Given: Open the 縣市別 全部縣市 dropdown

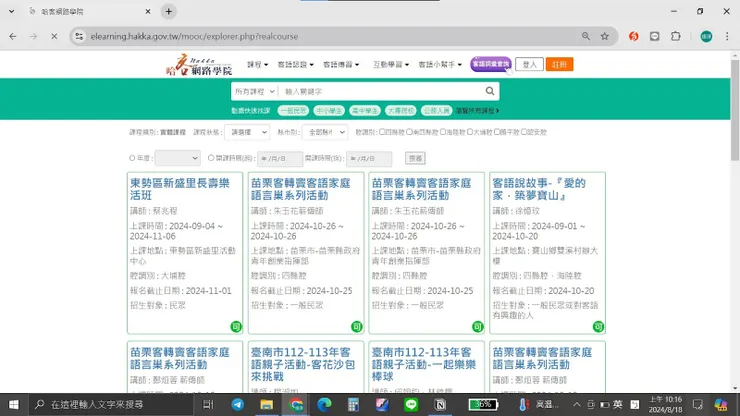Looking at the screenshot, I should [x=325, y=132].
